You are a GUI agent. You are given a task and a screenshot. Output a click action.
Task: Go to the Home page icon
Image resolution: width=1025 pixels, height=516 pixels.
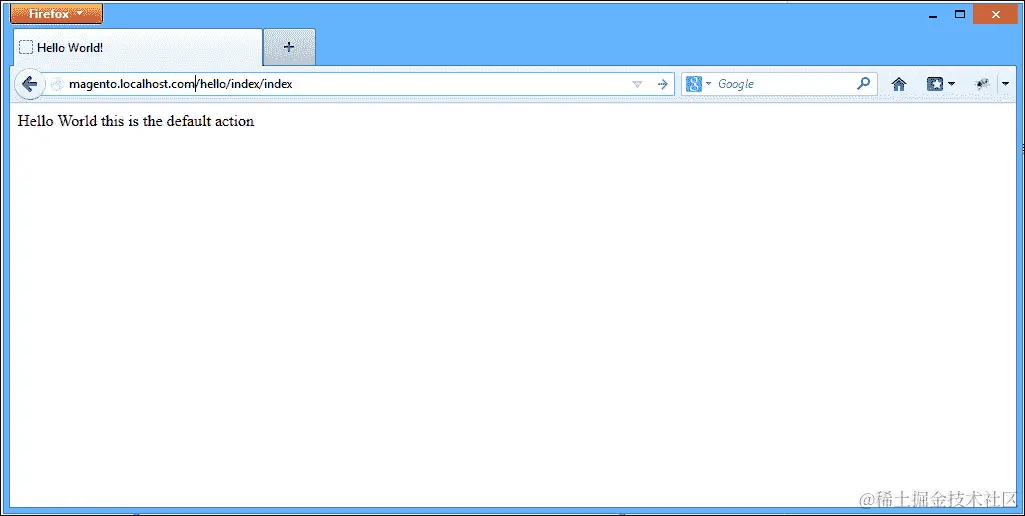(899, 84)
